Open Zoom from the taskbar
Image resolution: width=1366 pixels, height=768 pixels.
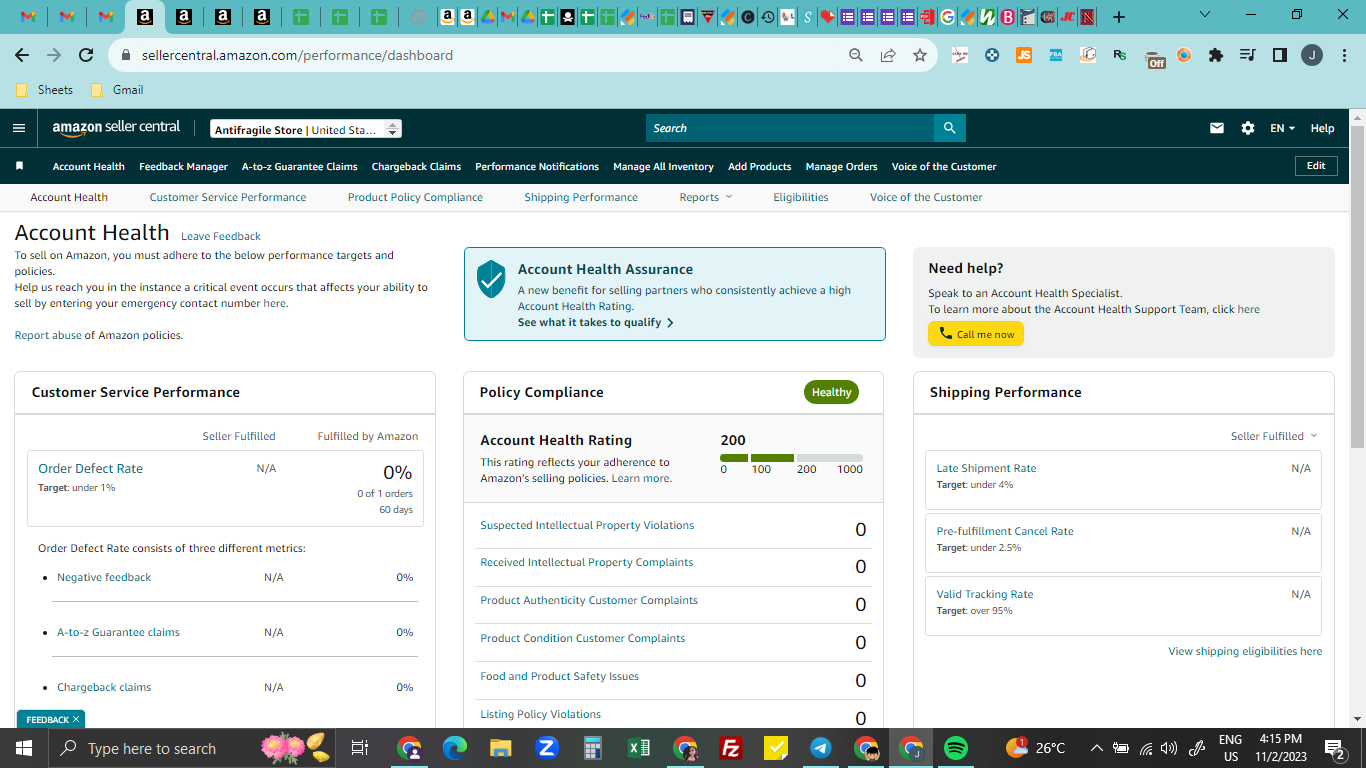(547, 748)
